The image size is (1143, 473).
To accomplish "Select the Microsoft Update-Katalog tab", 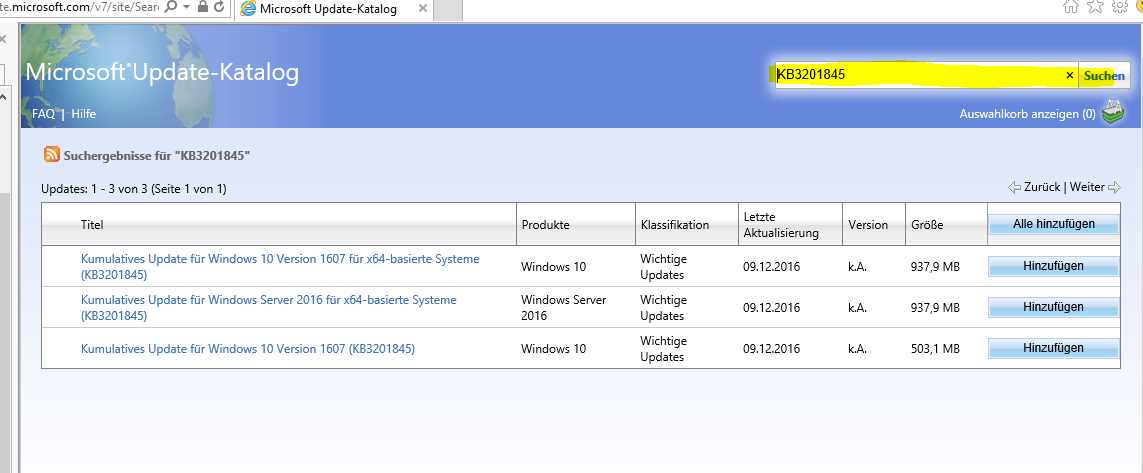I will coord(332,9).
